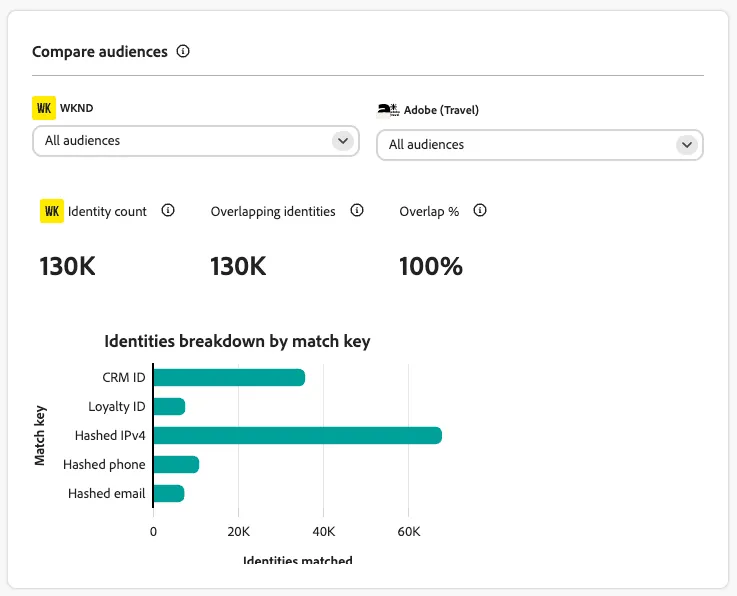This screenshot has height=596, width=737.
Task: Select the Hashed phone bar
Action: pos(176,464)
